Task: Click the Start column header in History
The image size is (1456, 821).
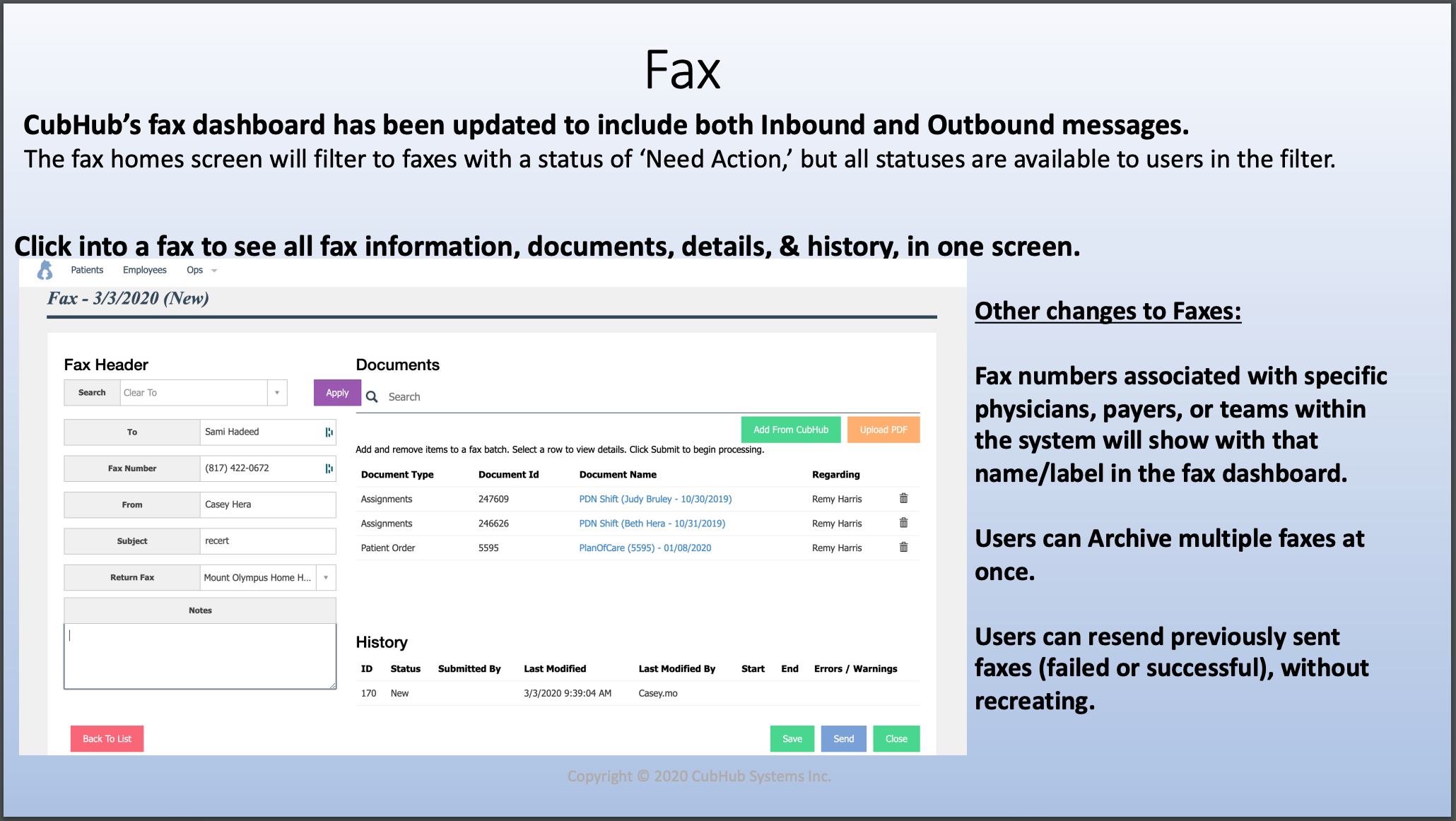Action: tap(753, 668)
